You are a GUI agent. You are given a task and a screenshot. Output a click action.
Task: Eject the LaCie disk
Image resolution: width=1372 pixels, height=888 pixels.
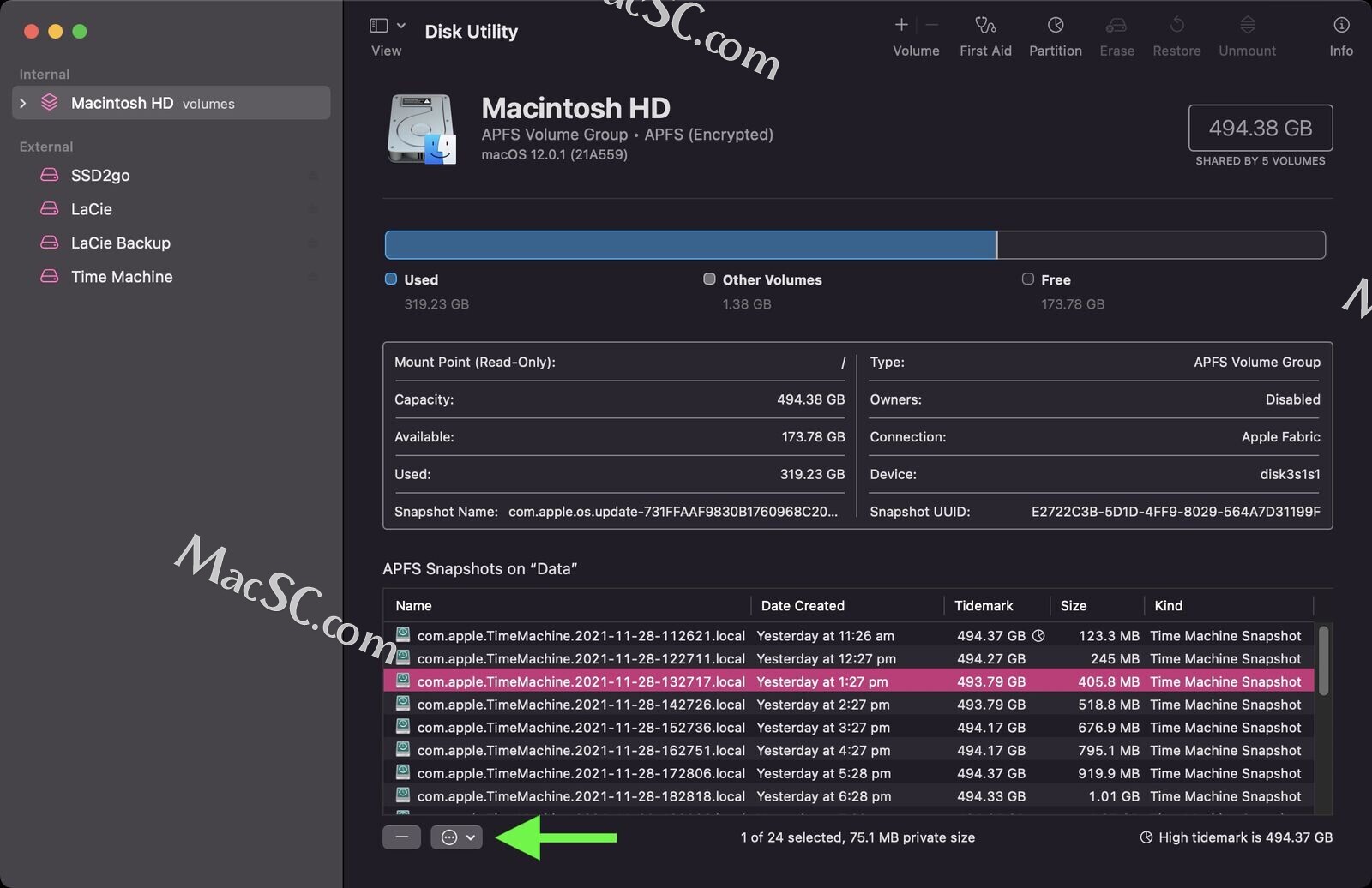click(313, 209)
